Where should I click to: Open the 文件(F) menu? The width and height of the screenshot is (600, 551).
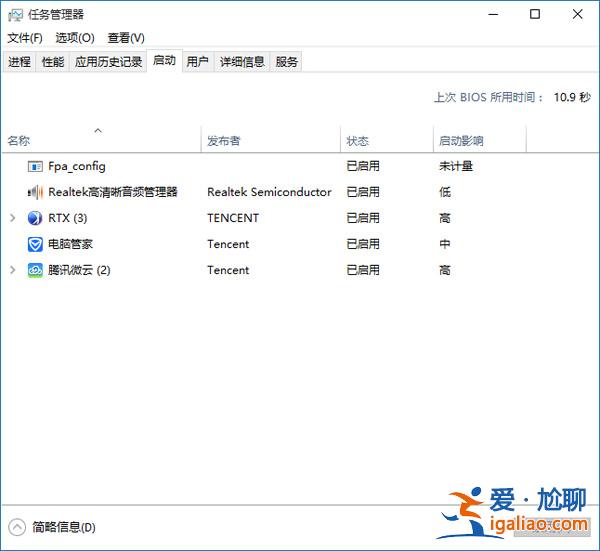point(25,38)
